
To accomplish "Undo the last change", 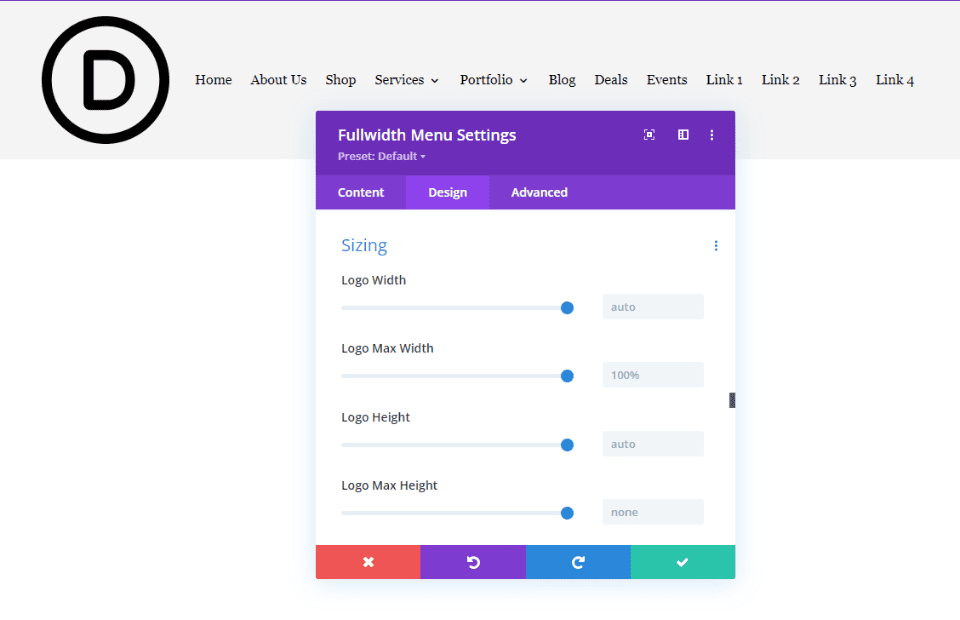I will pos(472,561).
